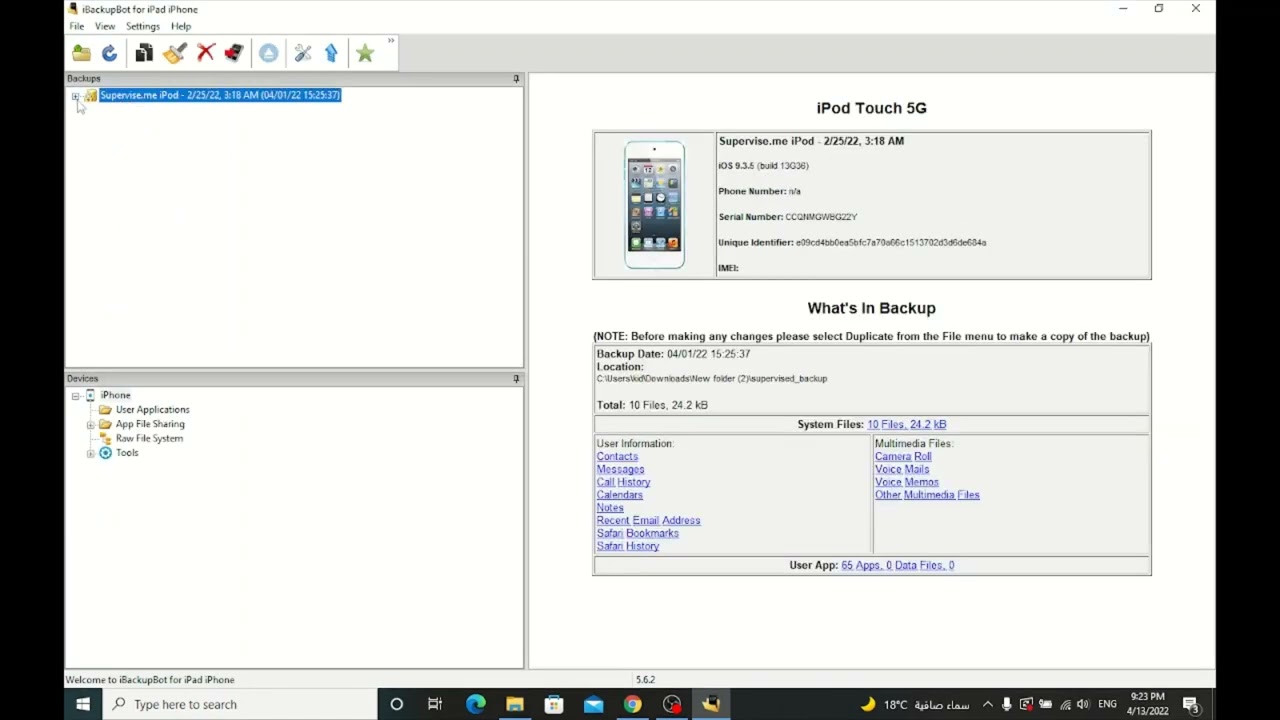The width and height of the screenshot is (1280, 720).
Task: Open the screen recorder taskbar icon
Action: tap(672, 704)
